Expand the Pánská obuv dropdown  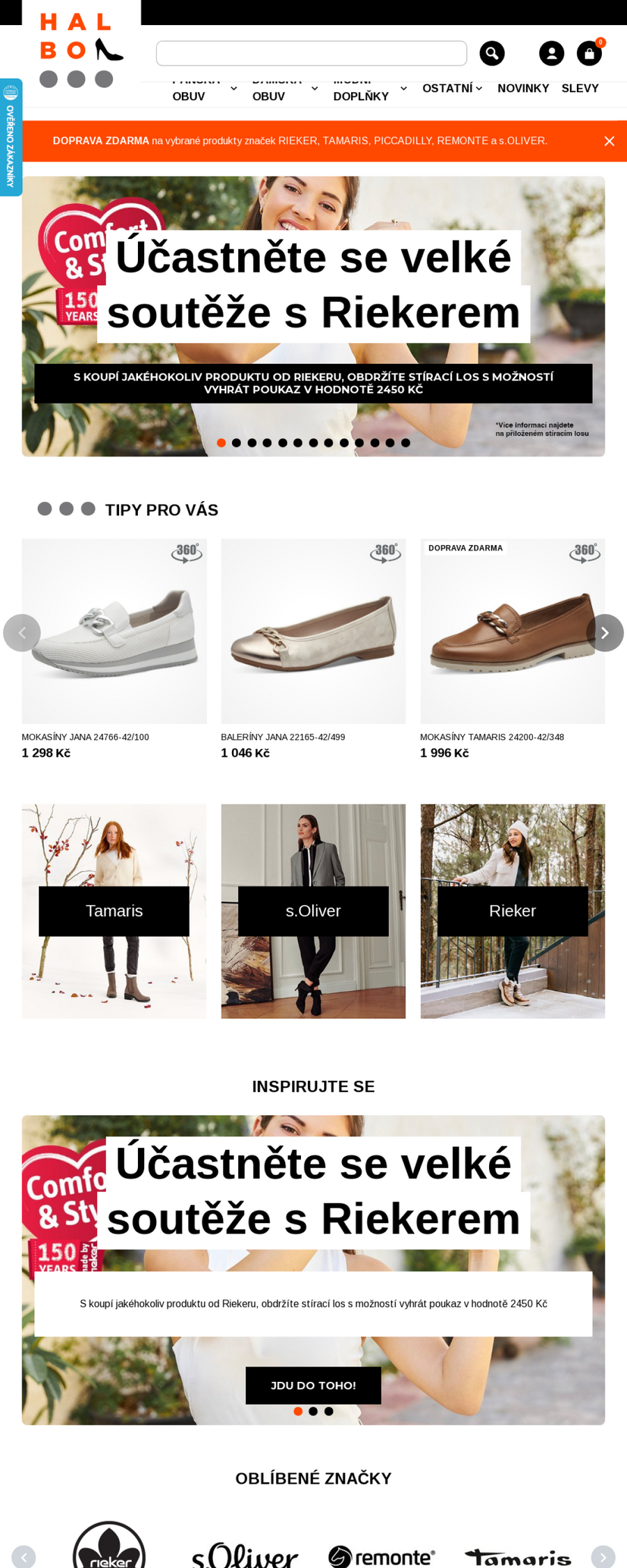205,89
